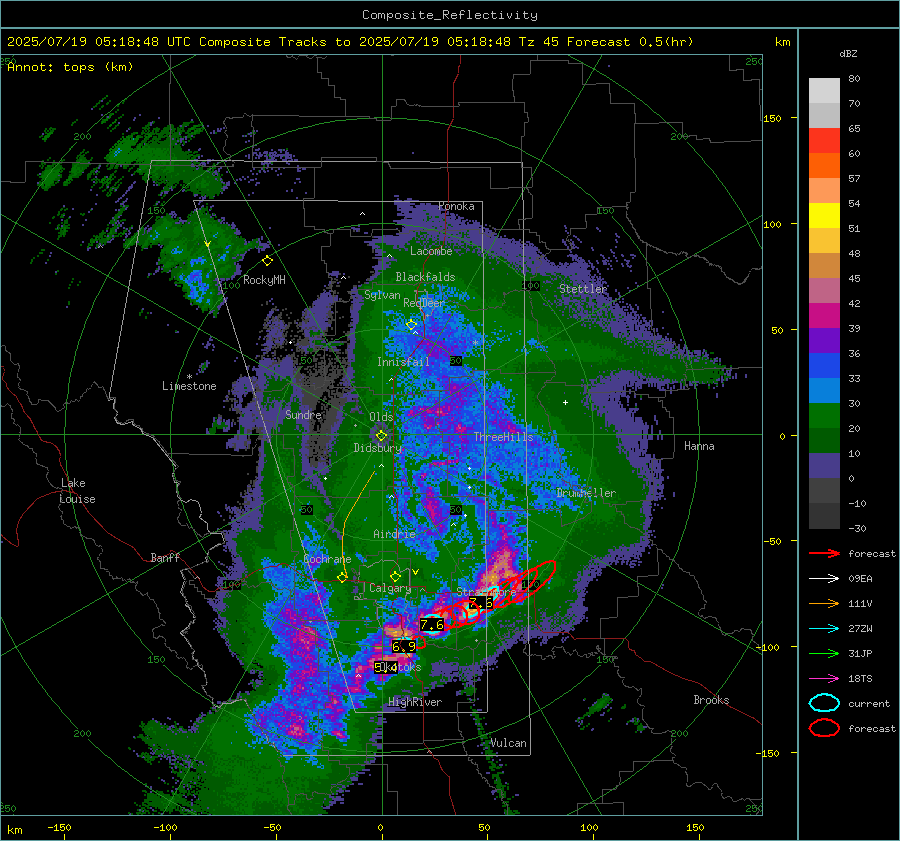Image resolution: width=900 pixels, height=841 pixels.
Task: Click the storm top label 6.9
Action: point(404,647)
